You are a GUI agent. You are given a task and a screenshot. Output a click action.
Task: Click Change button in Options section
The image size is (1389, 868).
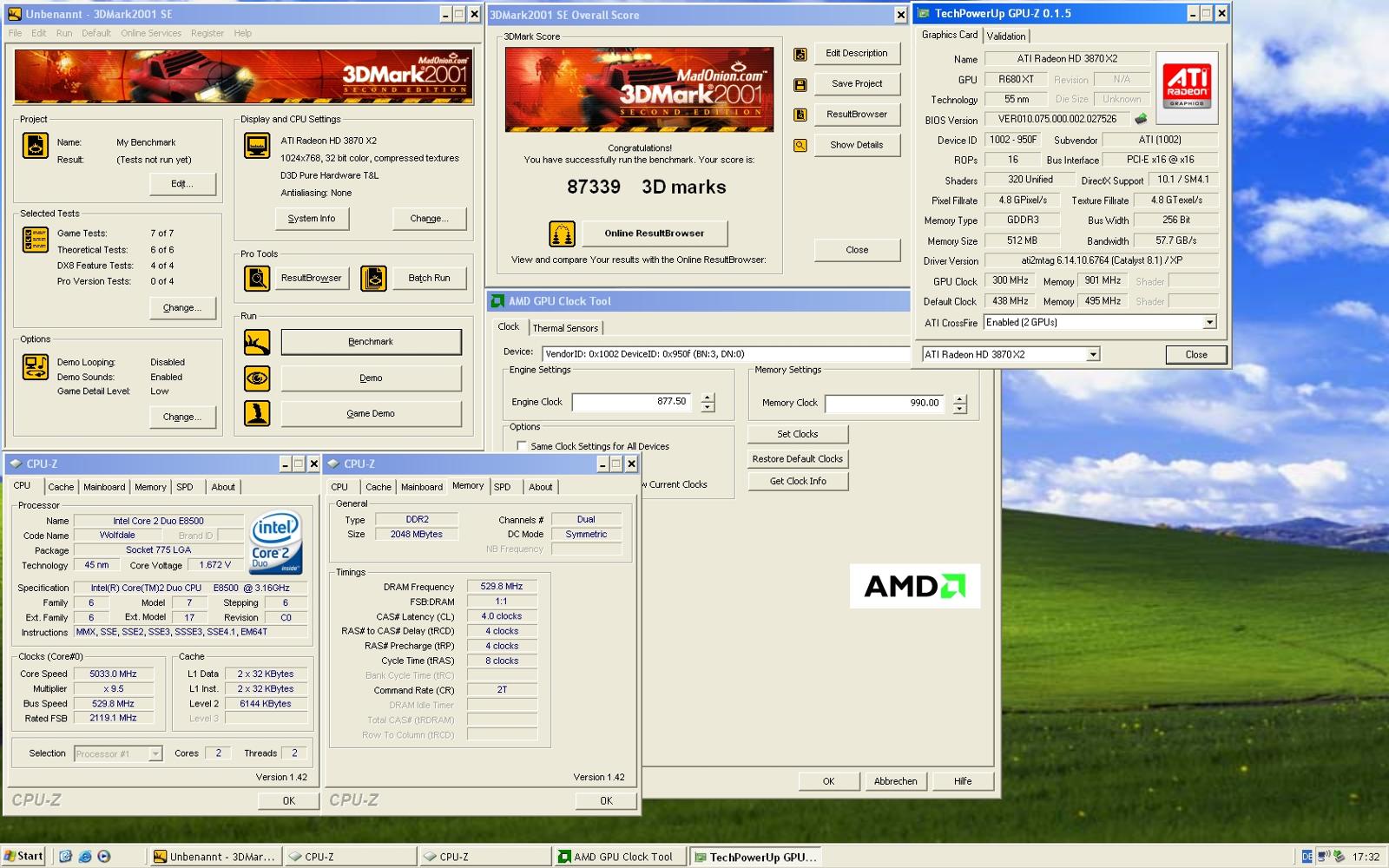(182, 418)
